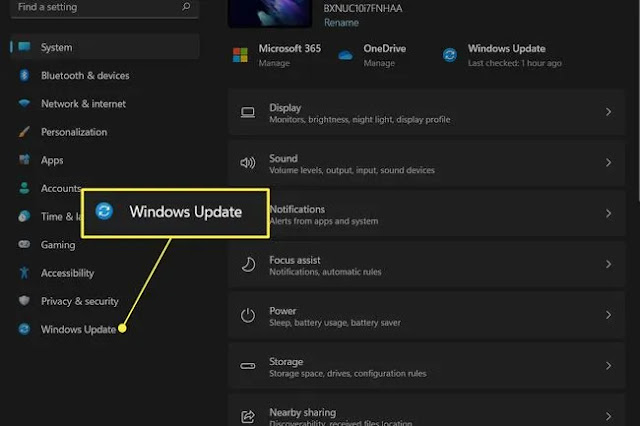Click the OneDrive cloud icon

click(345, 55)
